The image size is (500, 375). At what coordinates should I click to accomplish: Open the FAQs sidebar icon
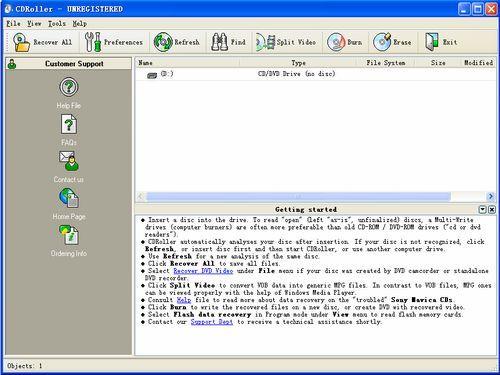click(x=69, y=124)
